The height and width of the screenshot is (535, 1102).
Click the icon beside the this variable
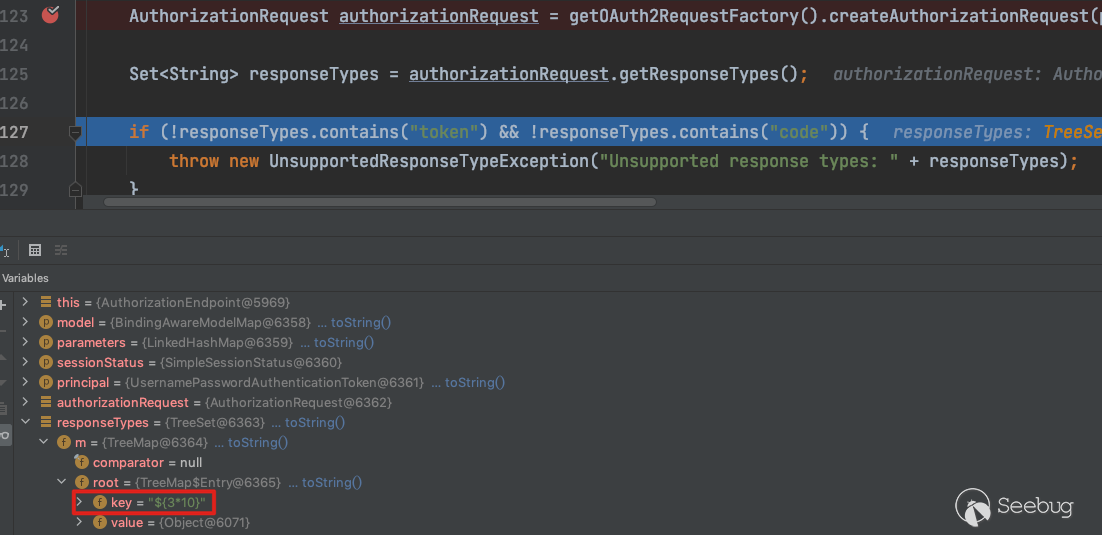click(x=45, y=302)
